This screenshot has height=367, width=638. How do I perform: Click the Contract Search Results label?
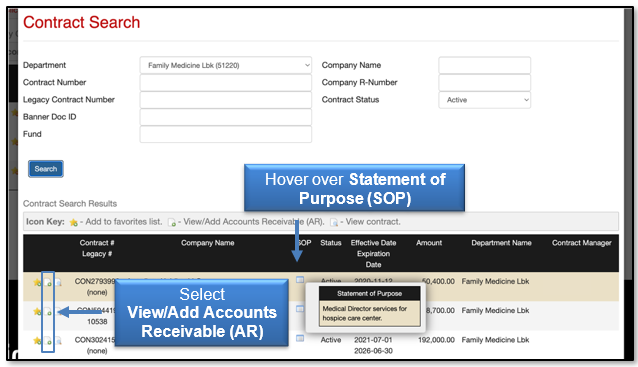(70, 203)
